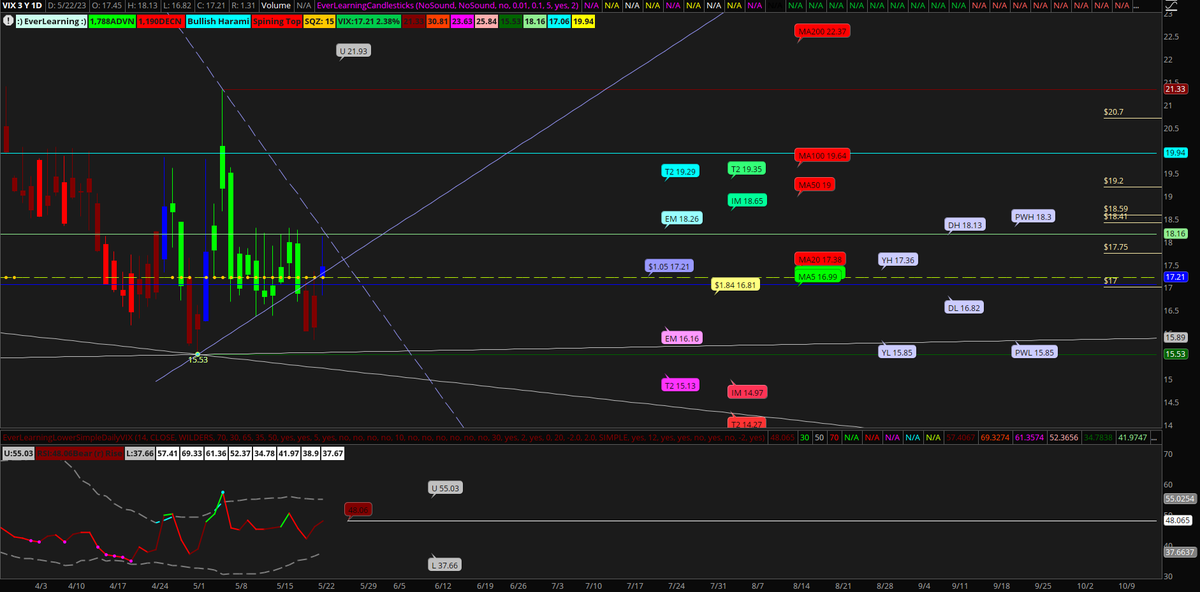
Task: Click the 17.21 current price axis tag
Action: coord(1176,277)
